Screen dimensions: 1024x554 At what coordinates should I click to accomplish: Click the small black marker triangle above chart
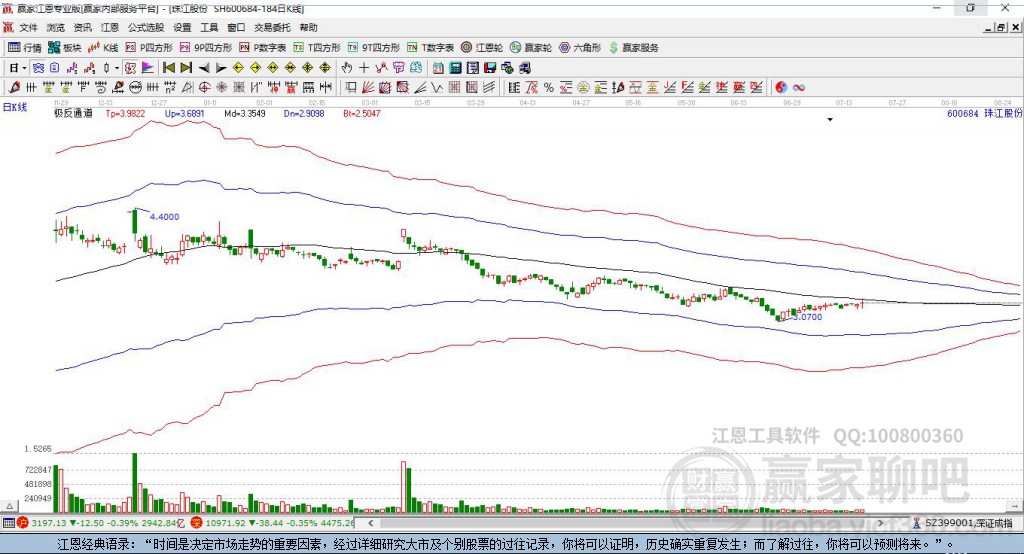[830, 120]
